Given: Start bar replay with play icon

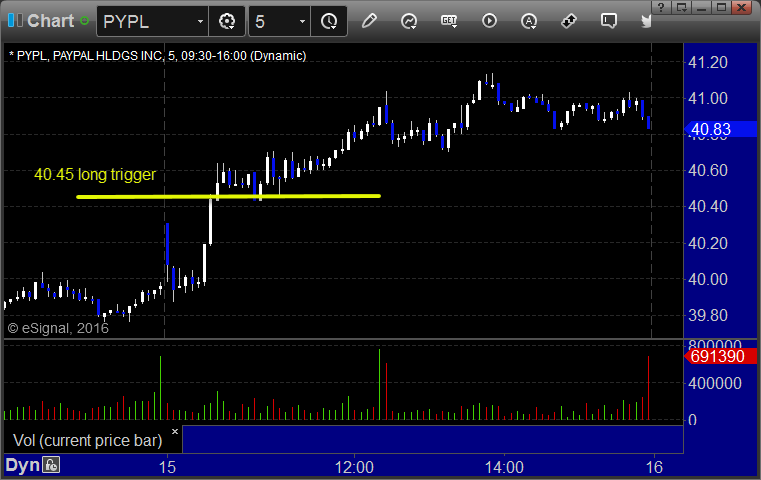Looking at the screenshot, I should 489,21.
